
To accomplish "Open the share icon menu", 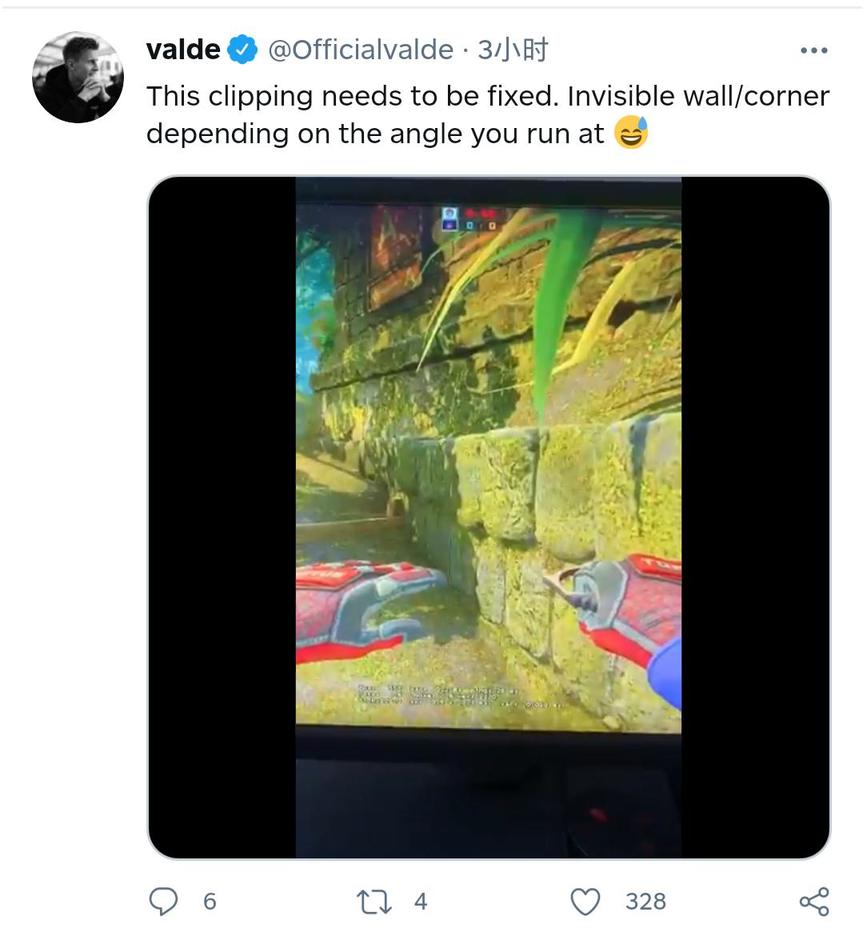I will [814, 901].
